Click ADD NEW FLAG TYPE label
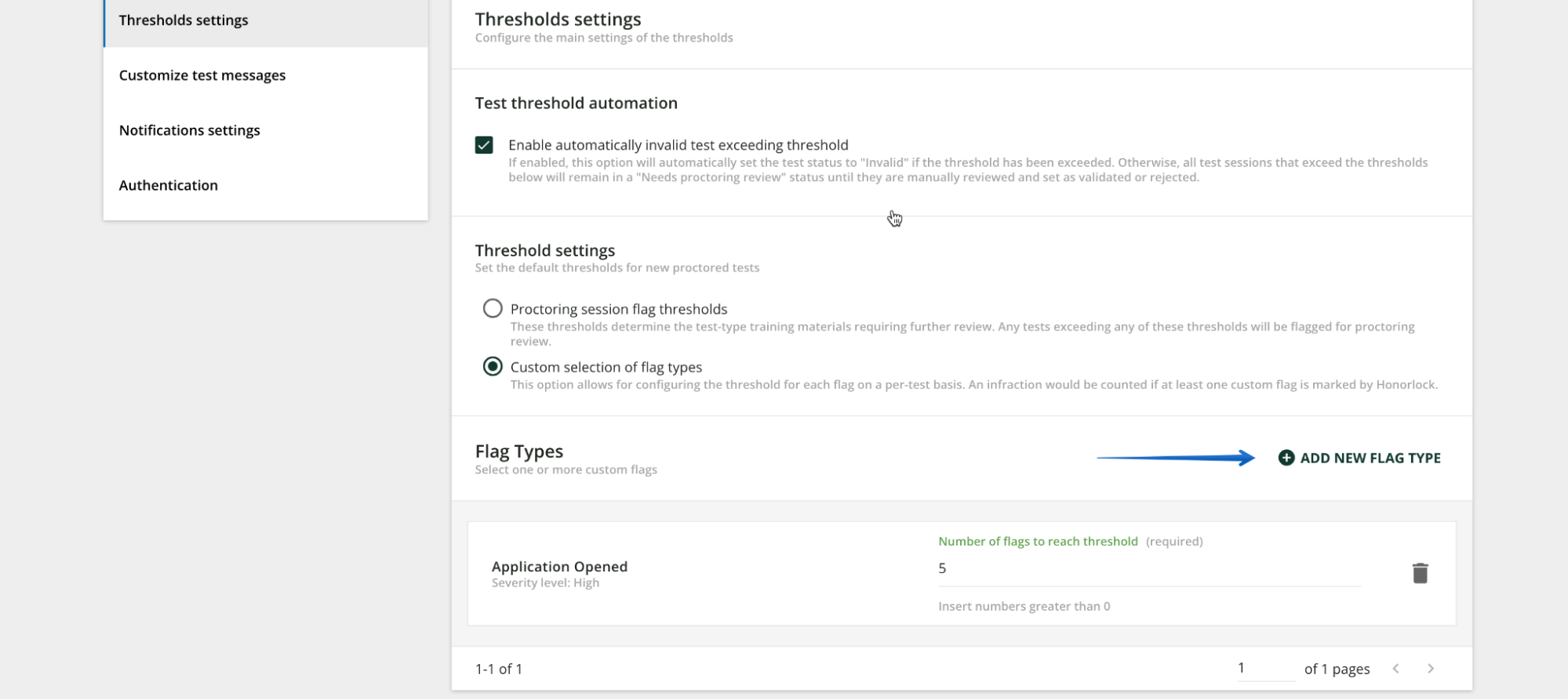Screen dimensions: 1568x700 (x=1370, y=458)
